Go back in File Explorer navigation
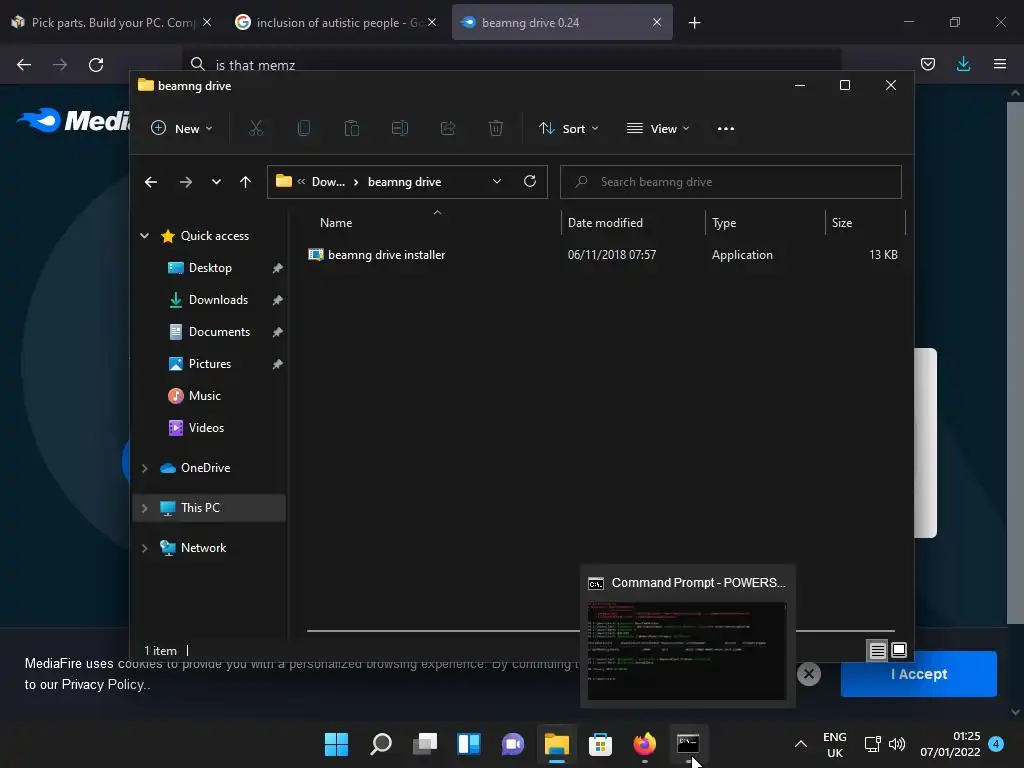This screenshot has width=1024, height=768. pyautogui.click(x=151, y=182)
